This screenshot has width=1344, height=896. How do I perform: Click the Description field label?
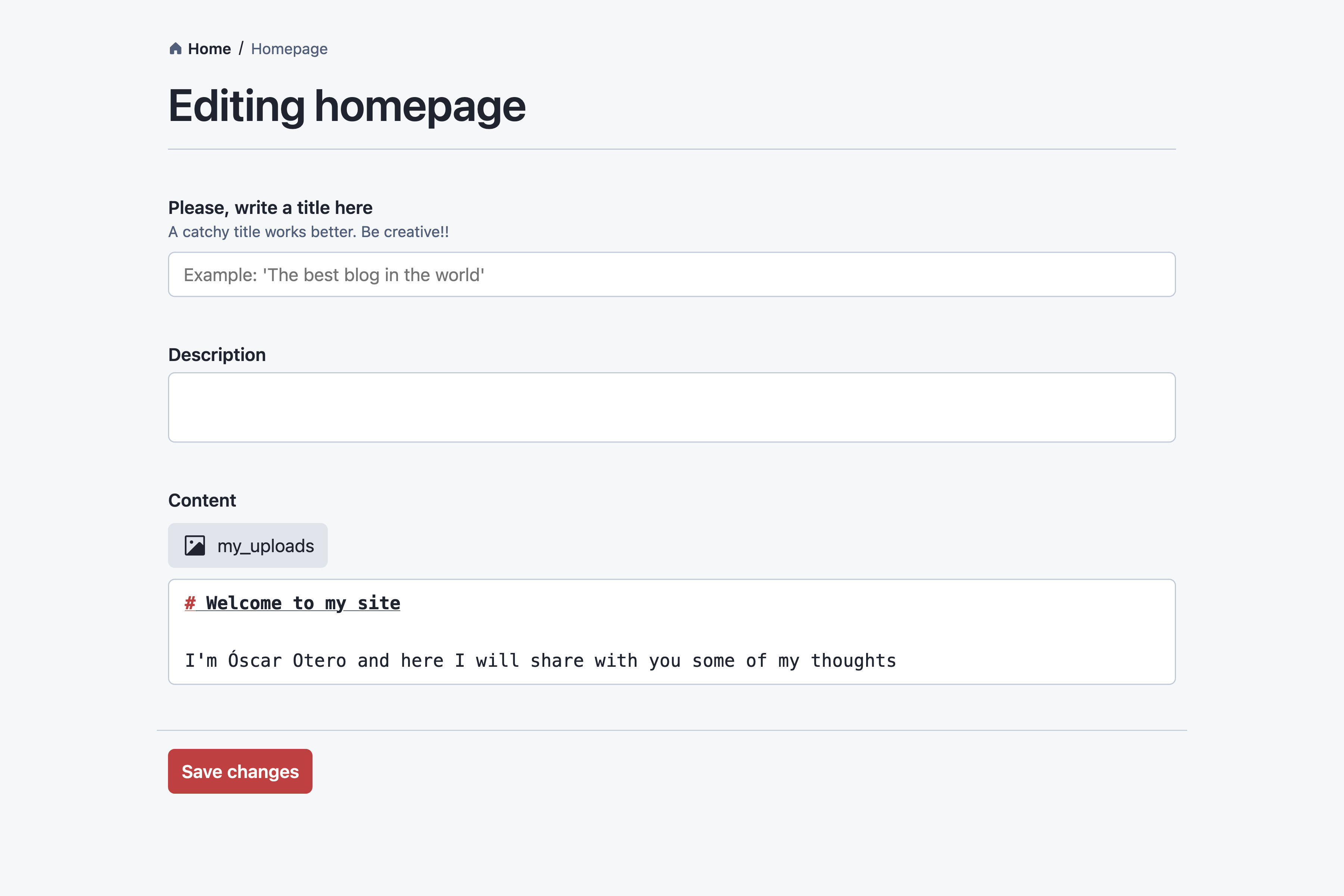pyautogui.click(x=217, y=354)
